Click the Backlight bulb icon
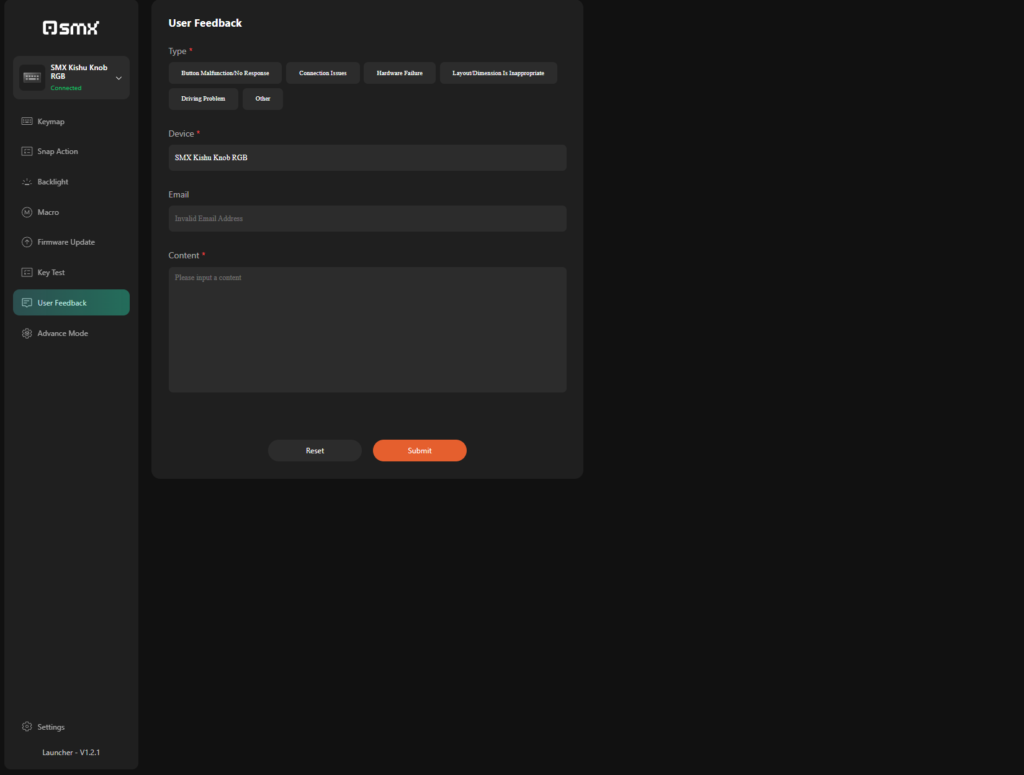 pos(27,182)
